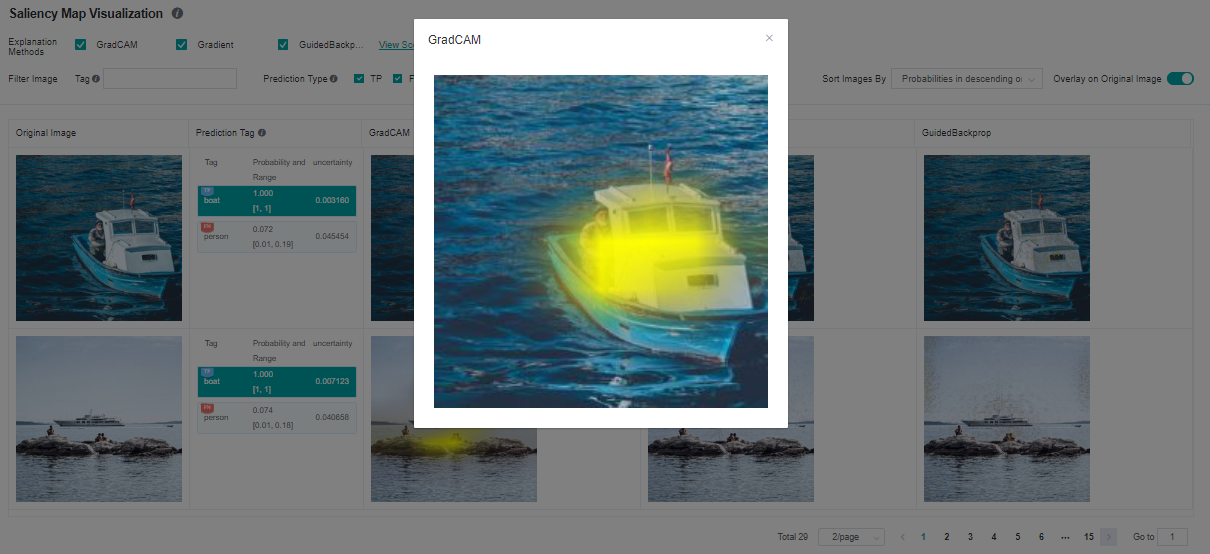The image size is (1210, 554).
Task: Click the Tag filter info icon
Action: click(96, 78)
